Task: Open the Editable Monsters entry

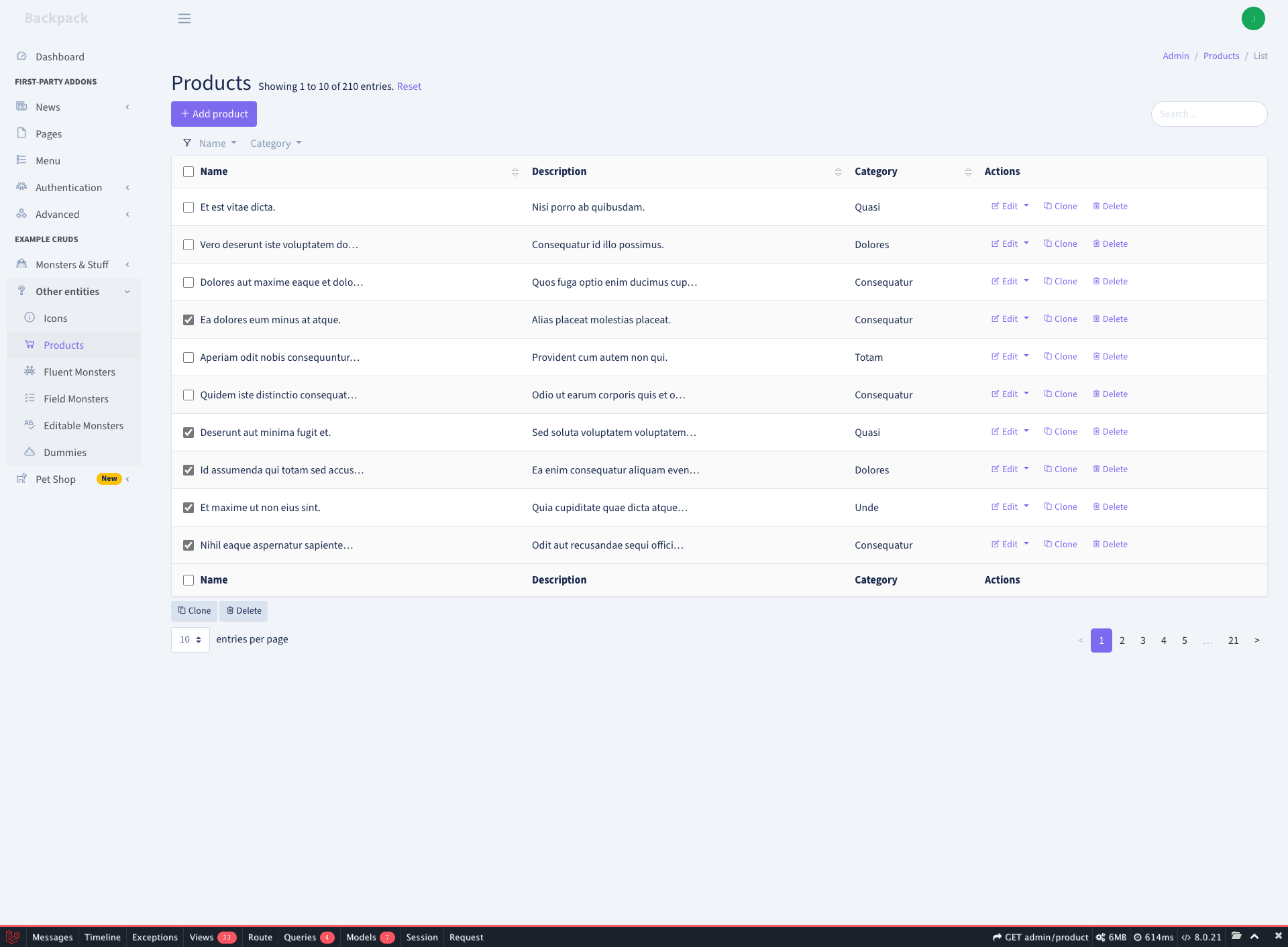Action: (x=83, y=425)
